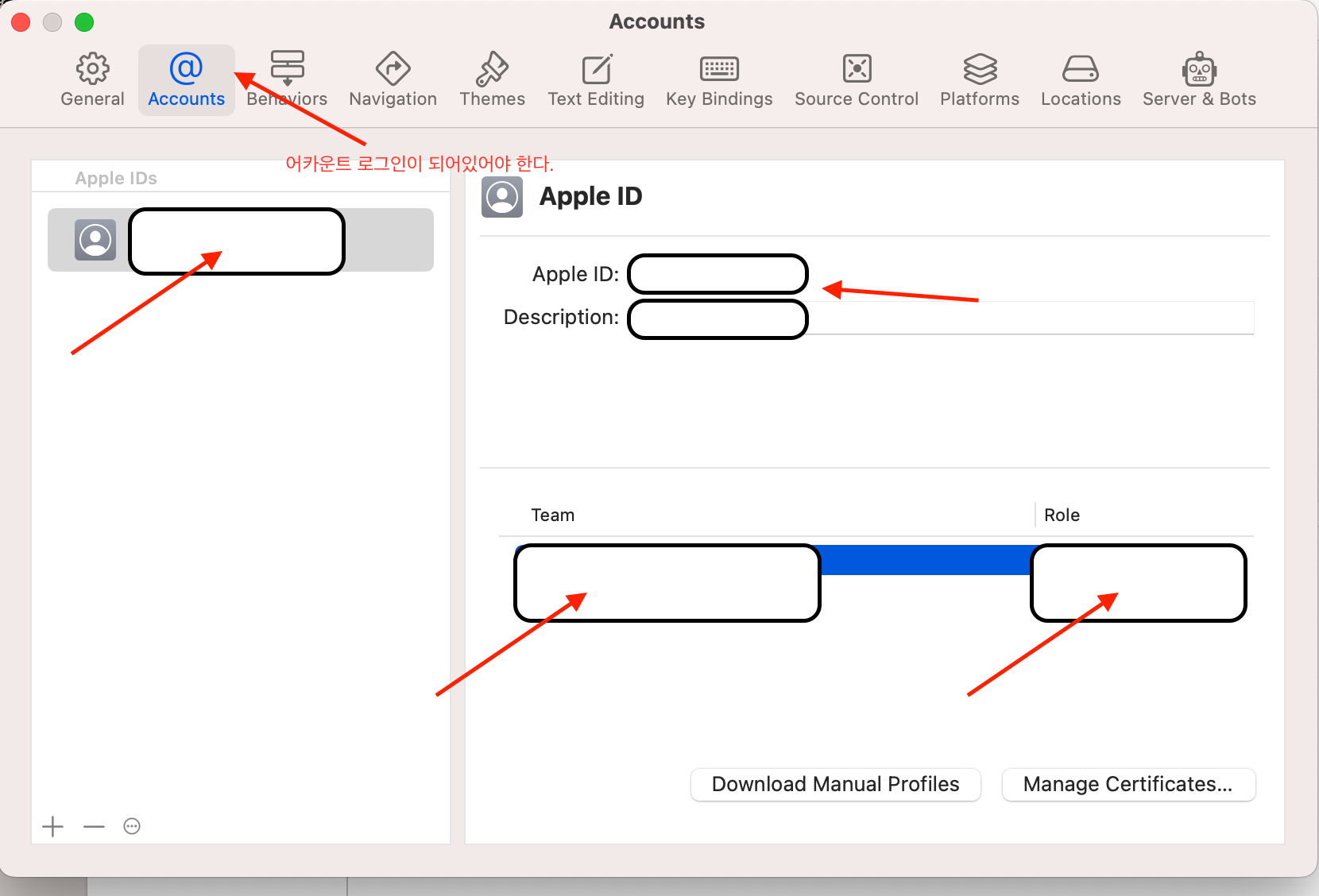This screenshot has width=1319, height=896.
Task: Open the Platforms preferences pane
Action: [x=980, y=80]
